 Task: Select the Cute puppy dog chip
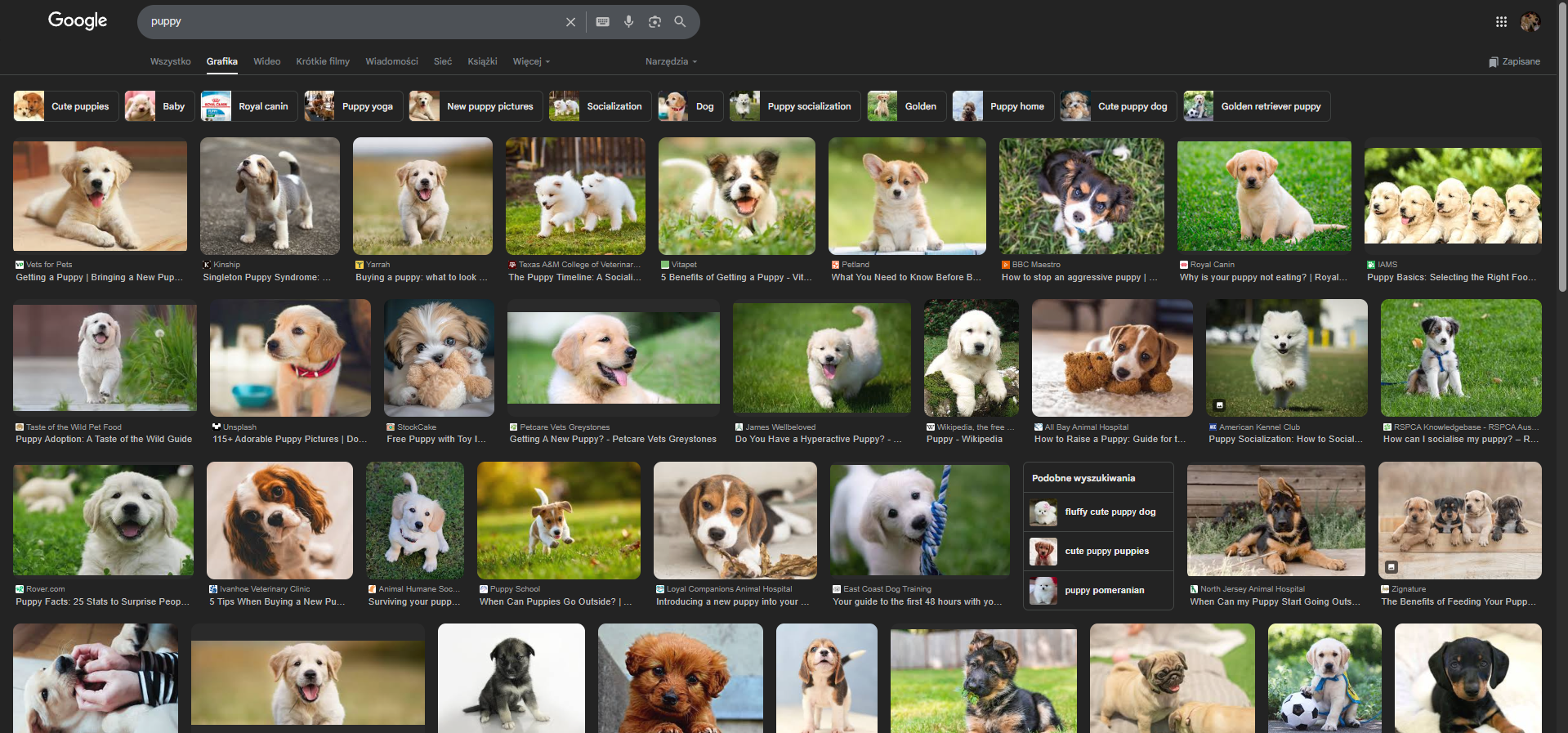pos(1119,106)
